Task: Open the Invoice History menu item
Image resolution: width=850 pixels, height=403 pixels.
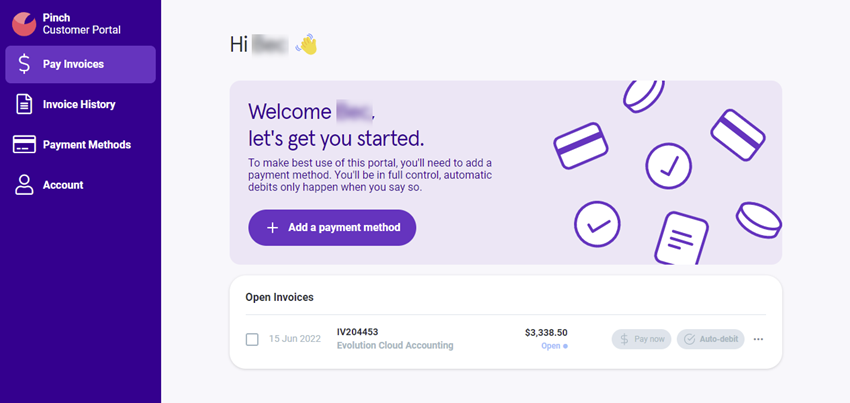Action: point(79,104)
